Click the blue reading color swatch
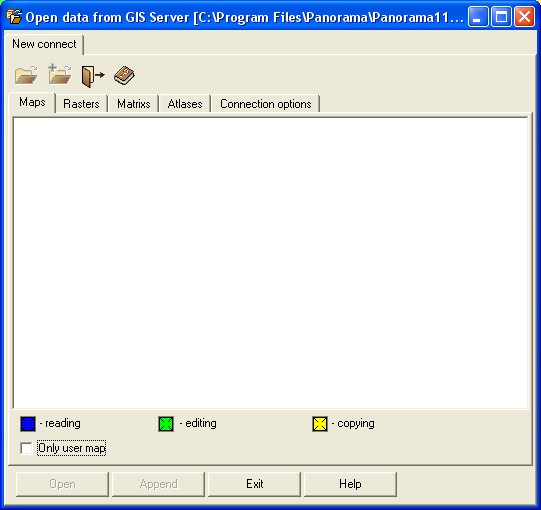The width and height of the screenshot is (541, 510). [x=28, y=424]
